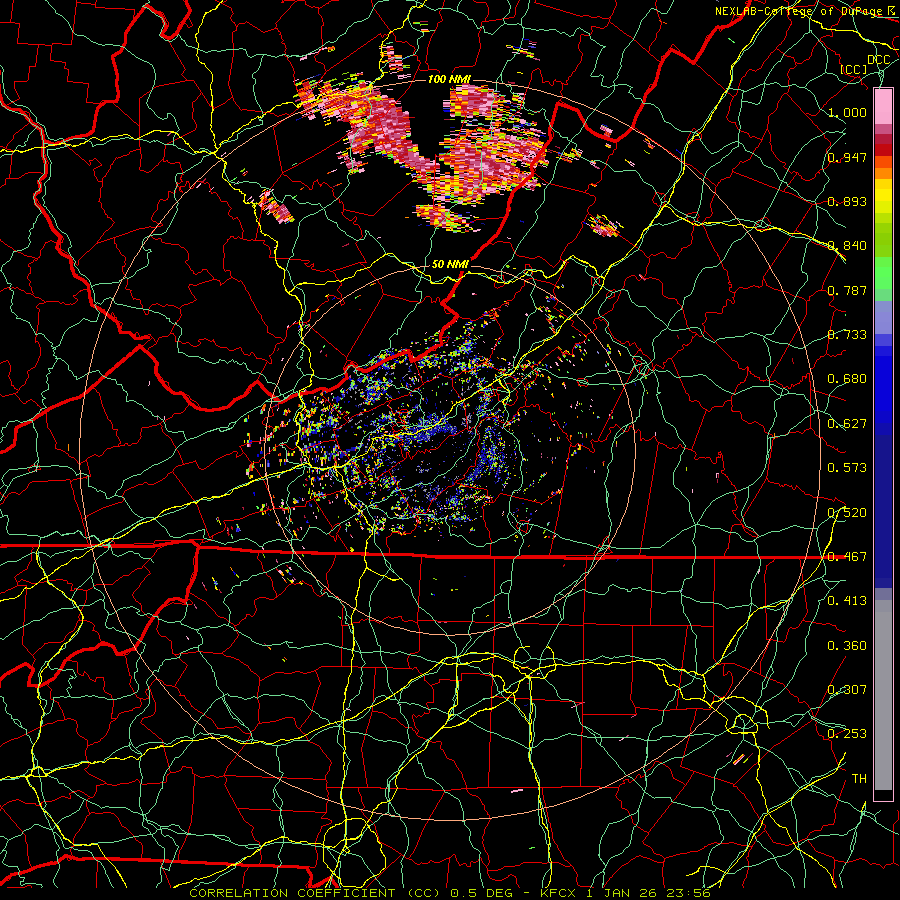Select the 0.520 scale value
This screenshot has height=900, width=900.
coord(847,513)
